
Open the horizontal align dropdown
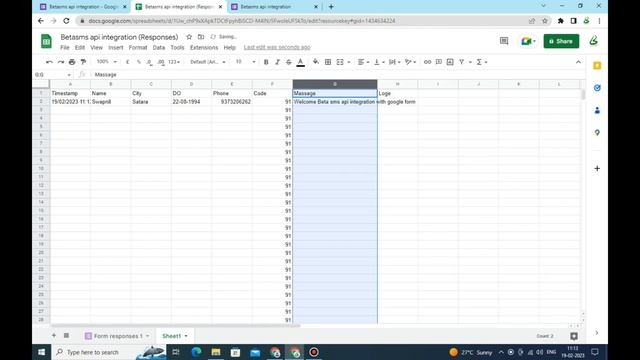[x=363, y=62]
